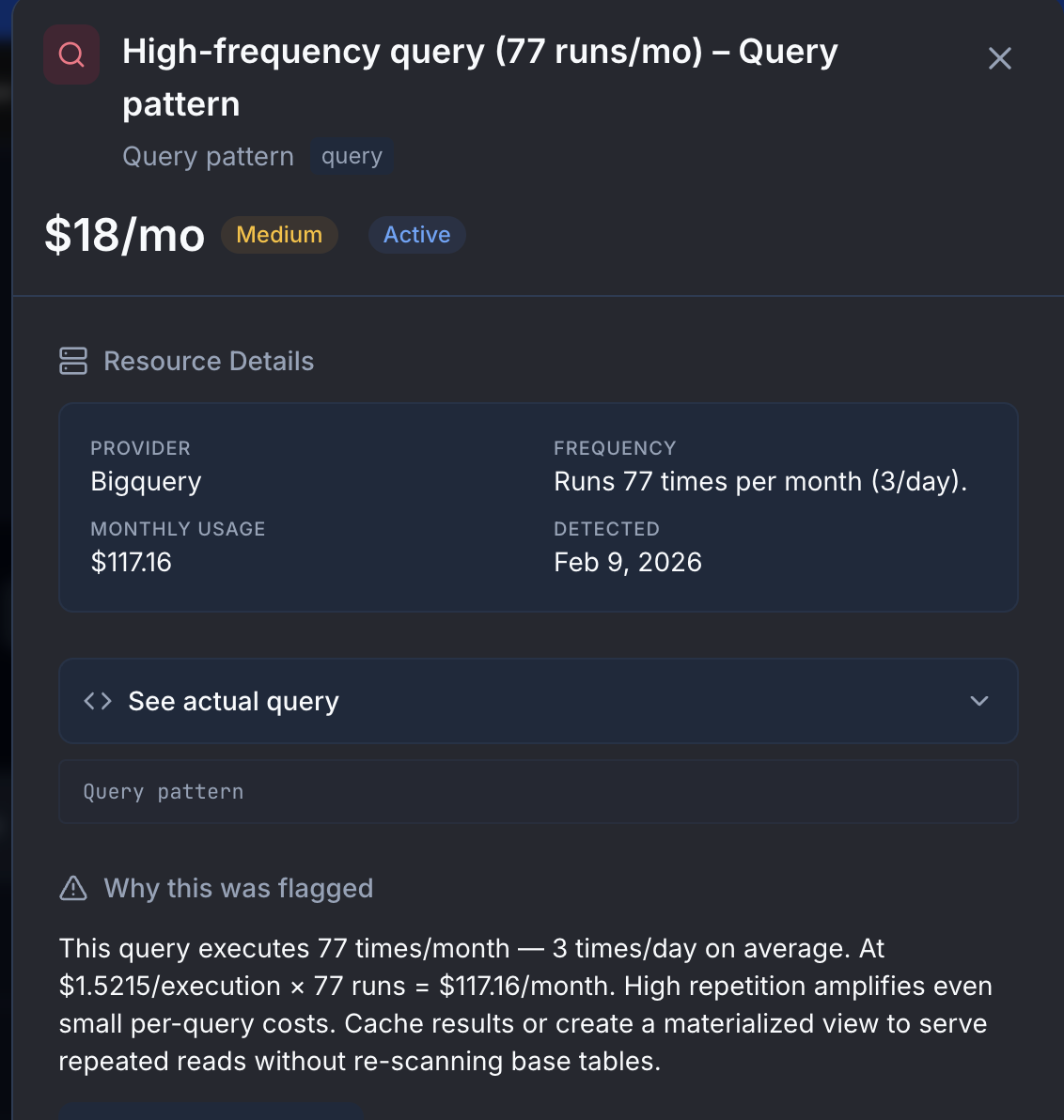Expand the See actual query section
1064x1120 pixels.
pyautogui.click(x=538, y=700)
